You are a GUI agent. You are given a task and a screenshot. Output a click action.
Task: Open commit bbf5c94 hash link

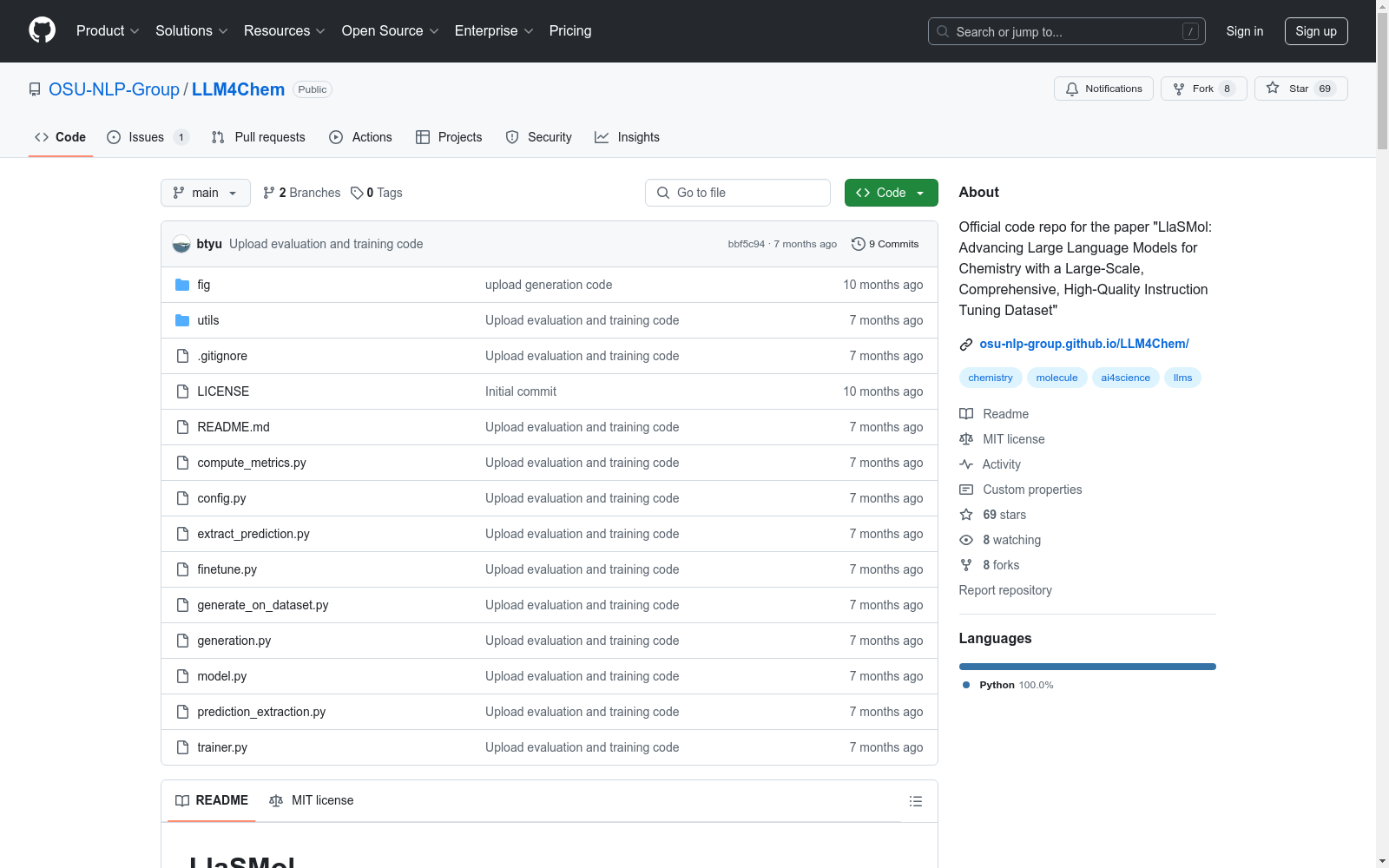coord(747,244)
